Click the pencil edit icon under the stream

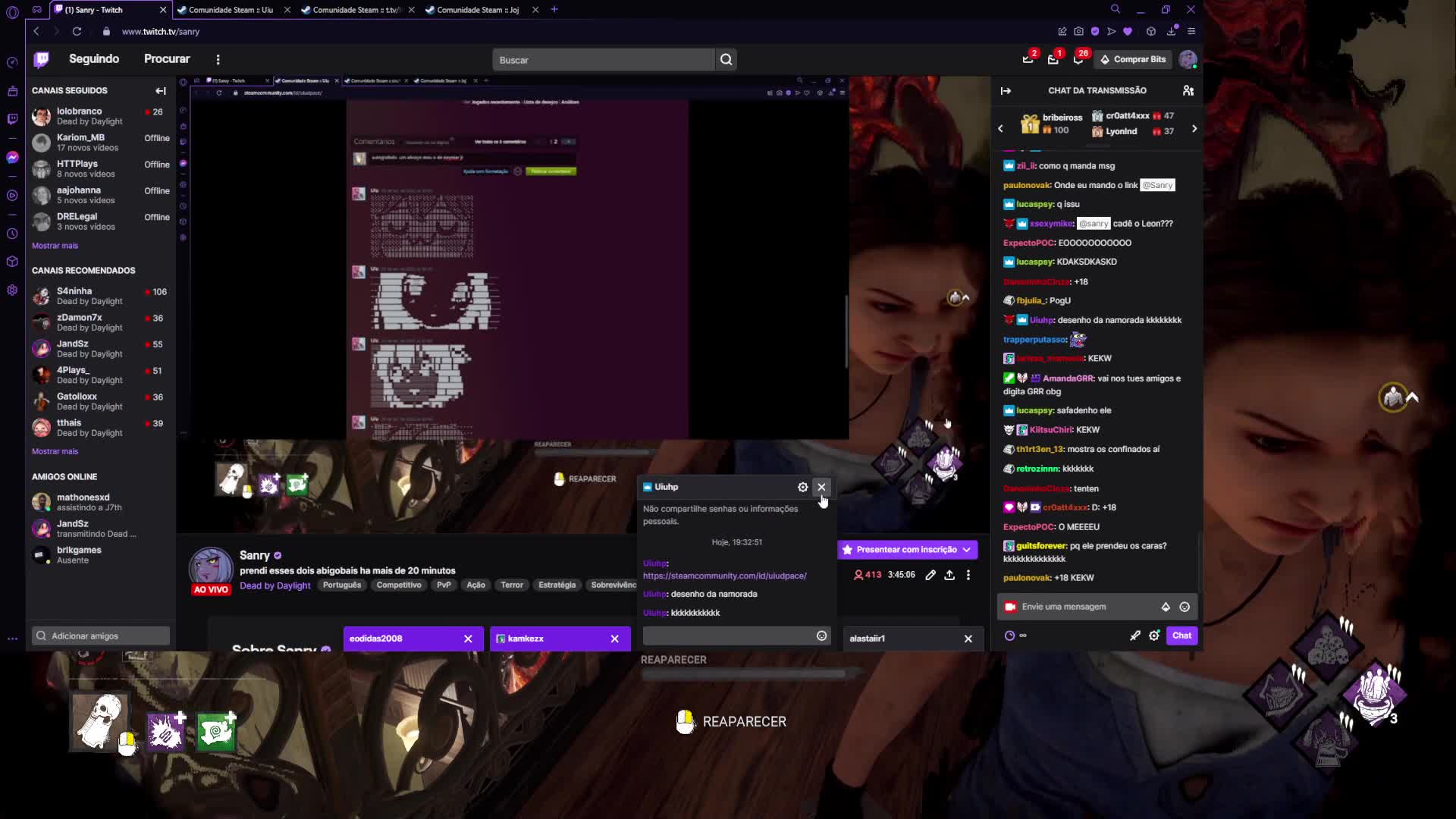[930, 575]
